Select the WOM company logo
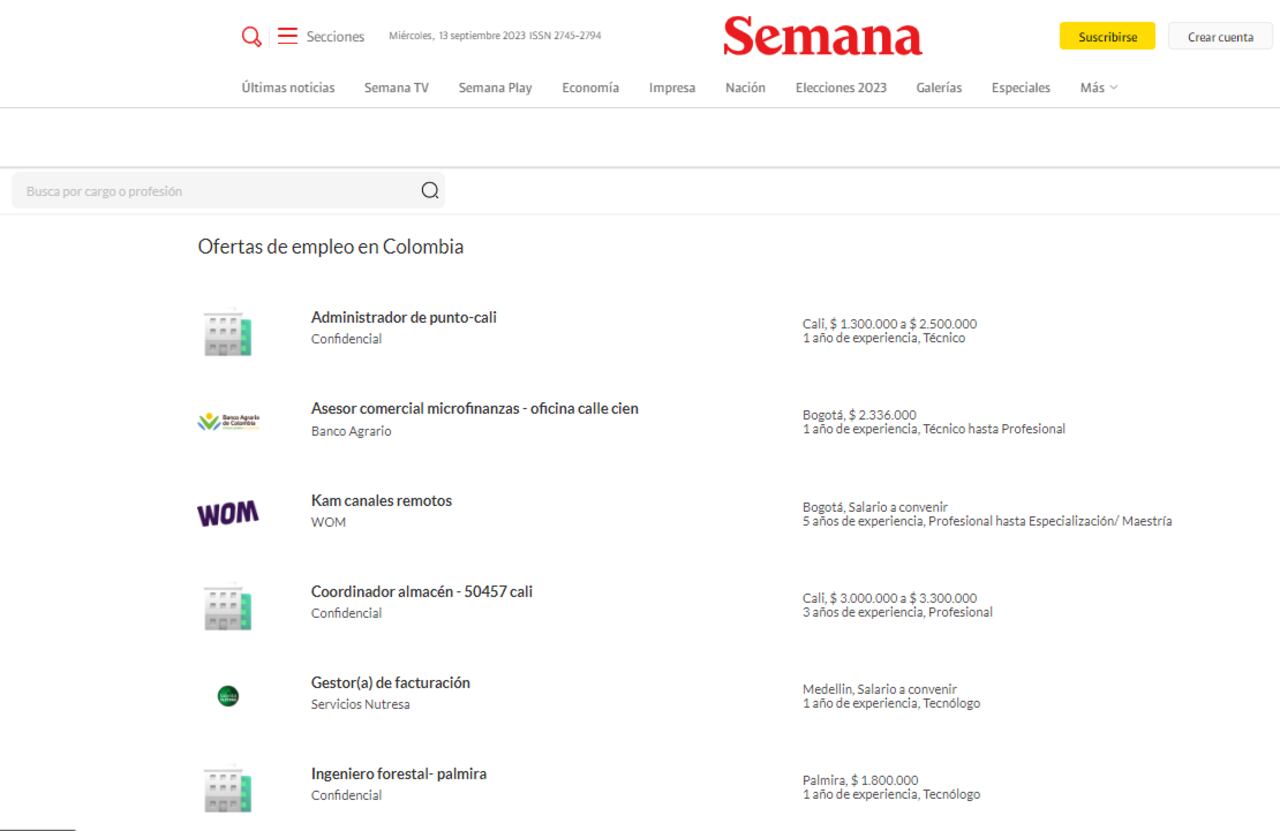The height and width of the screenshot is (831, 1280). (x=230, y=511)
